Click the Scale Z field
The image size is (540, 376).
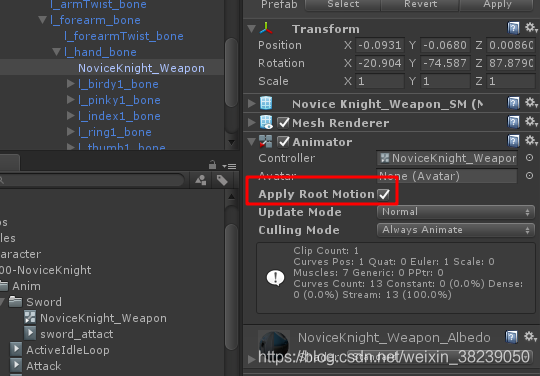[511, 81]
